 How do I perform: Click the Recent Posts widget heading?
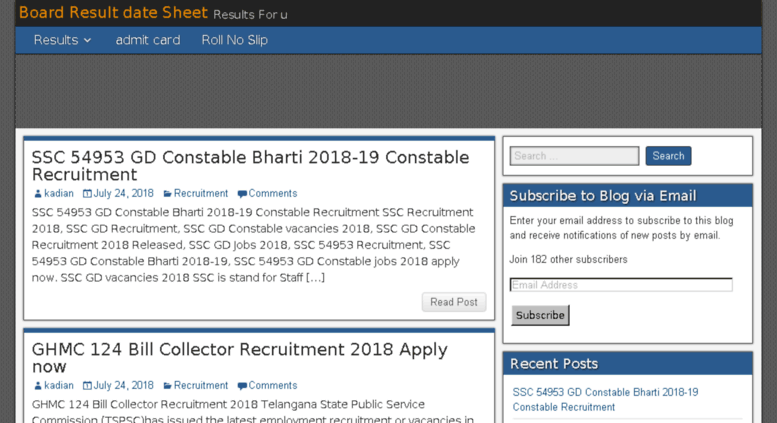point(554,364)
